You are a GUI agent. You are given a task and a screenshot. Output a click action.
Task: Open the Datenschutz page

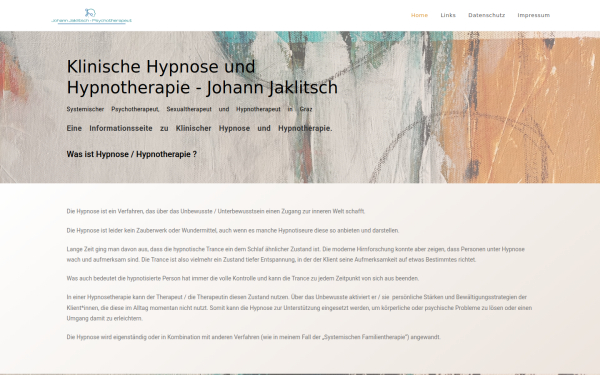click(x=486, y=15)
